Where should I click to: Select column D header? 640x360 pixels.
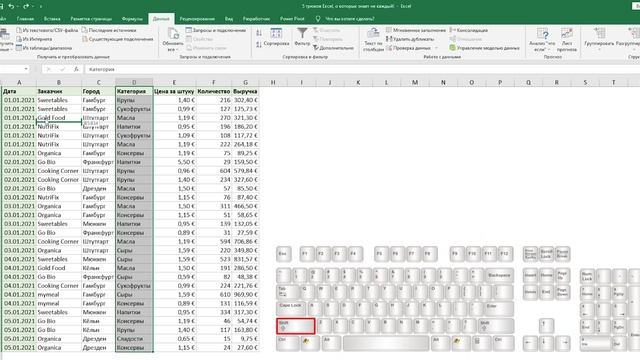click(134, 82)
